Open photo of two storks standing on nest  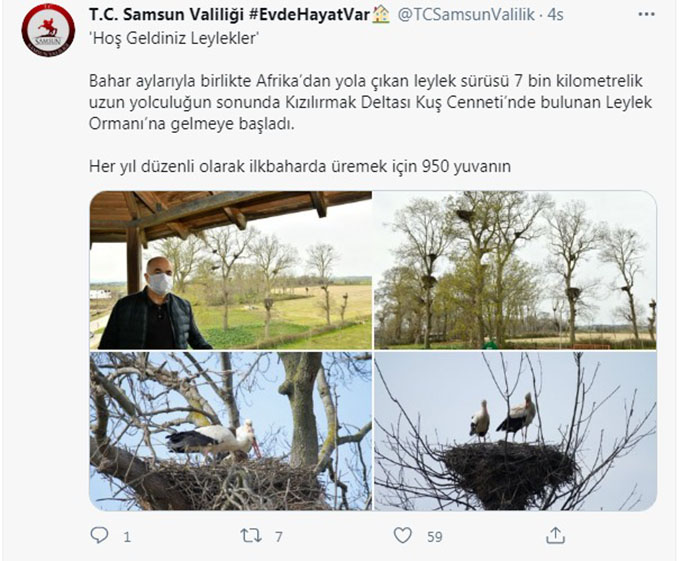(x=515, y=431)
